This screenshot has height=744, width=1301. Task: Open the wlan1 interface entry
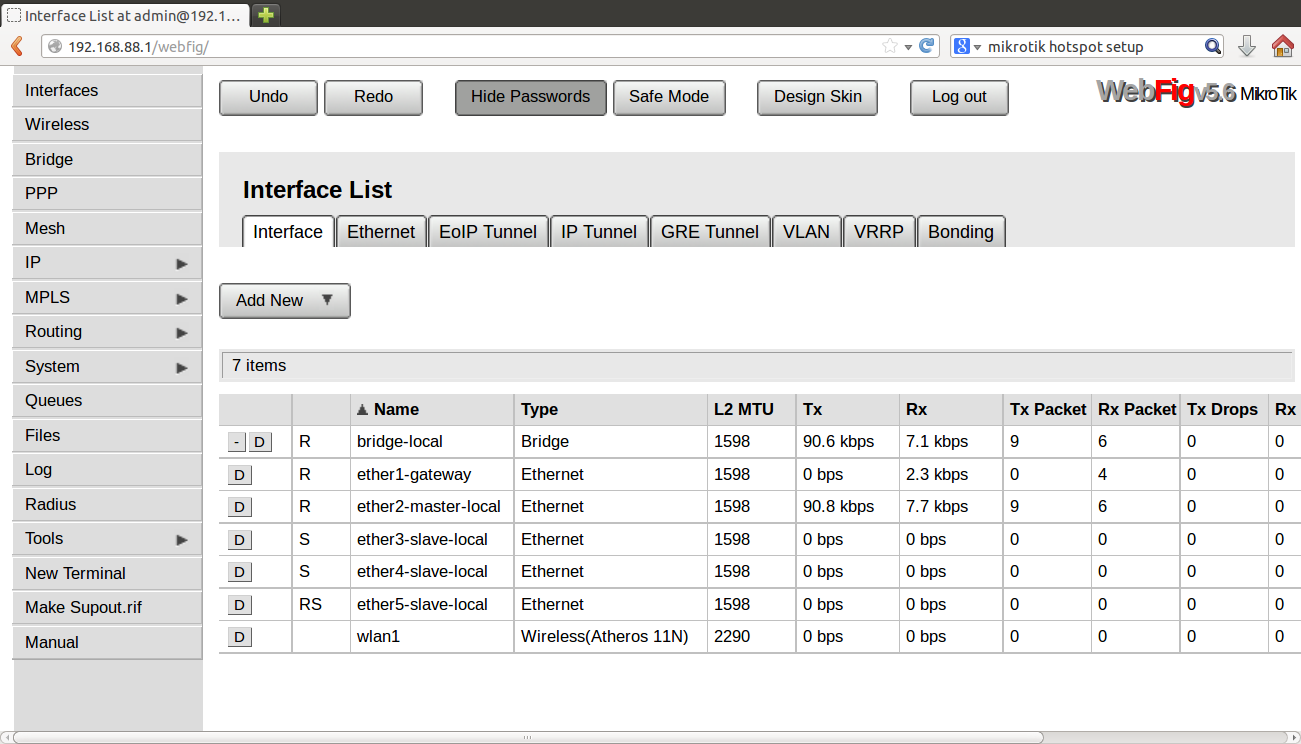[x=378, y=637]
